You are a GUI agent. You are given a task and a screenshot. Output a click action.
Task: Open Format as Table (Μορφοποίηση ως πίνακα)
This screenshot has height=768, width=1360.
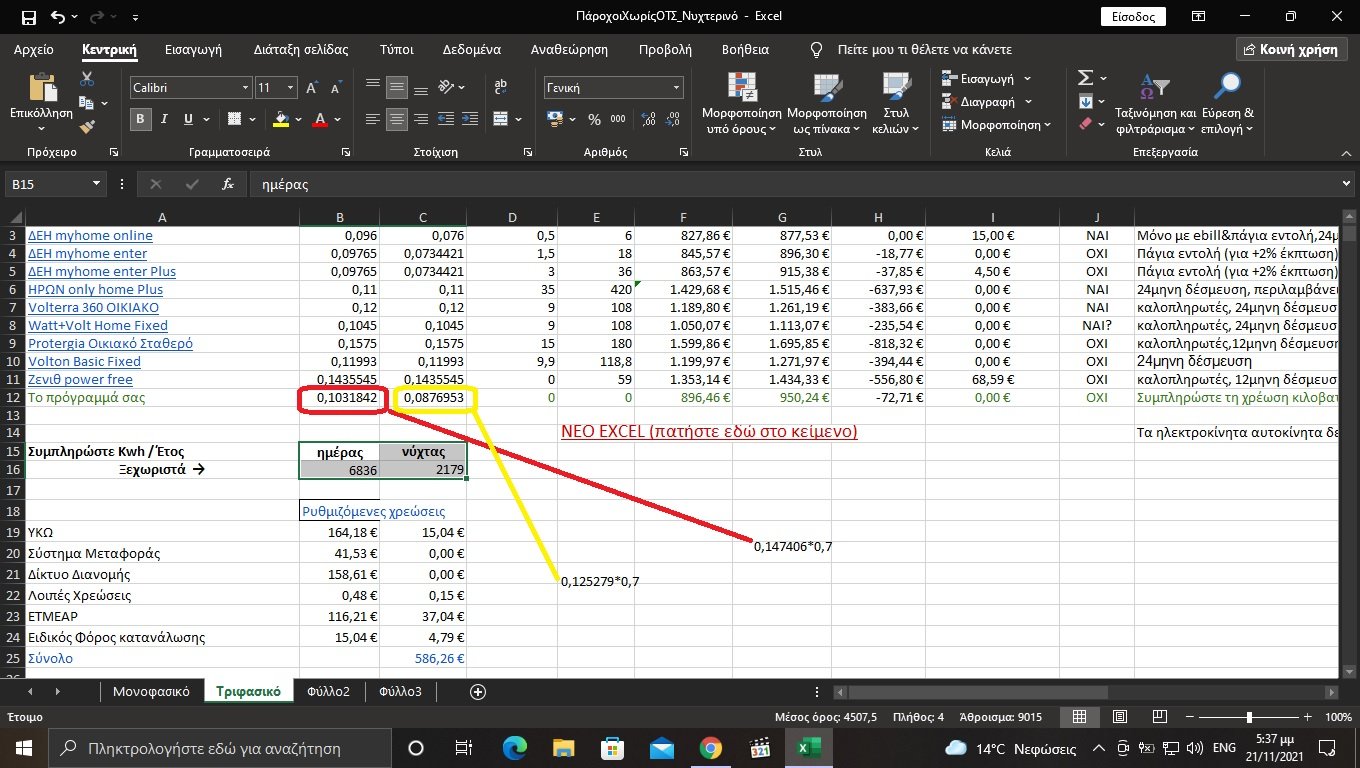(x=827, y=104)
